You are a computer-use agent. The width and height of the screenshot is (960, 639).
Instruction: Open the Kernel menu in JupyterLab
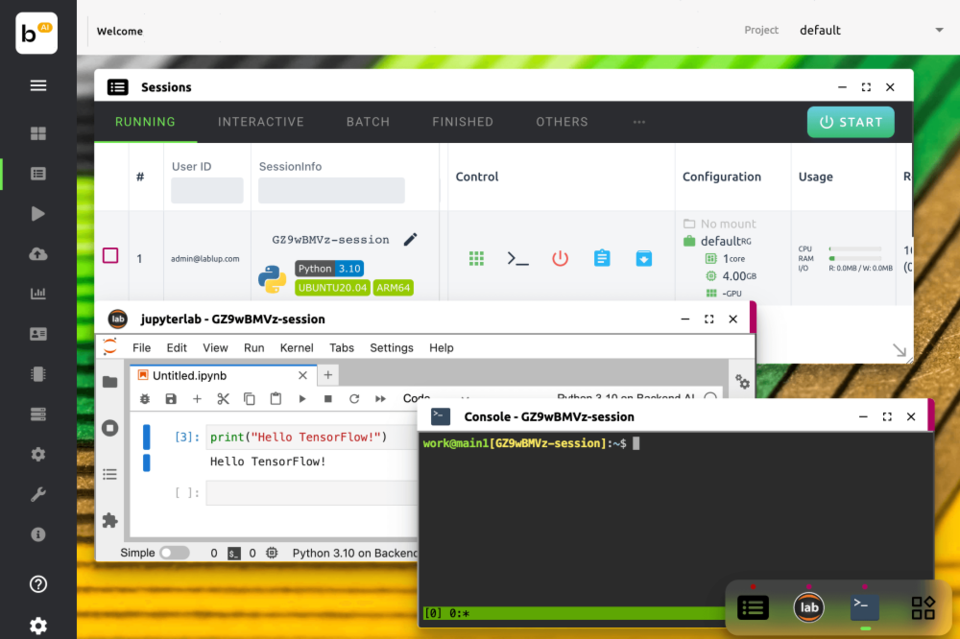pos(296,348)
